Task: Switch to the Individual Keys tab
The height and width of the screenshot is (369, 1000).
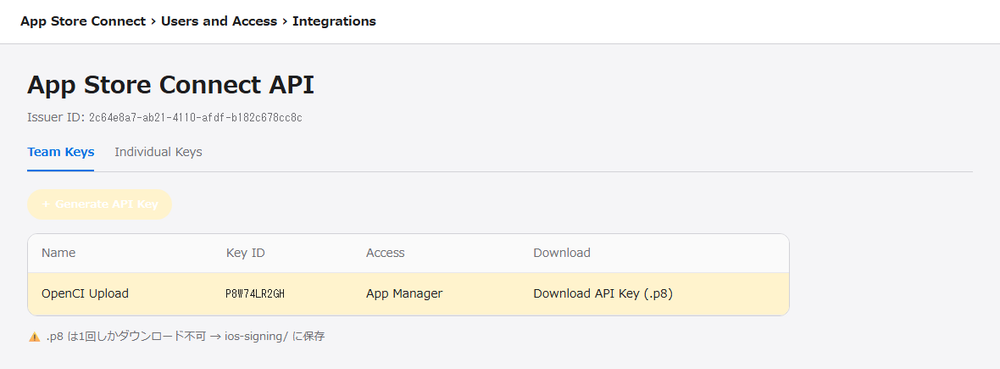Action: coord(158,152)
